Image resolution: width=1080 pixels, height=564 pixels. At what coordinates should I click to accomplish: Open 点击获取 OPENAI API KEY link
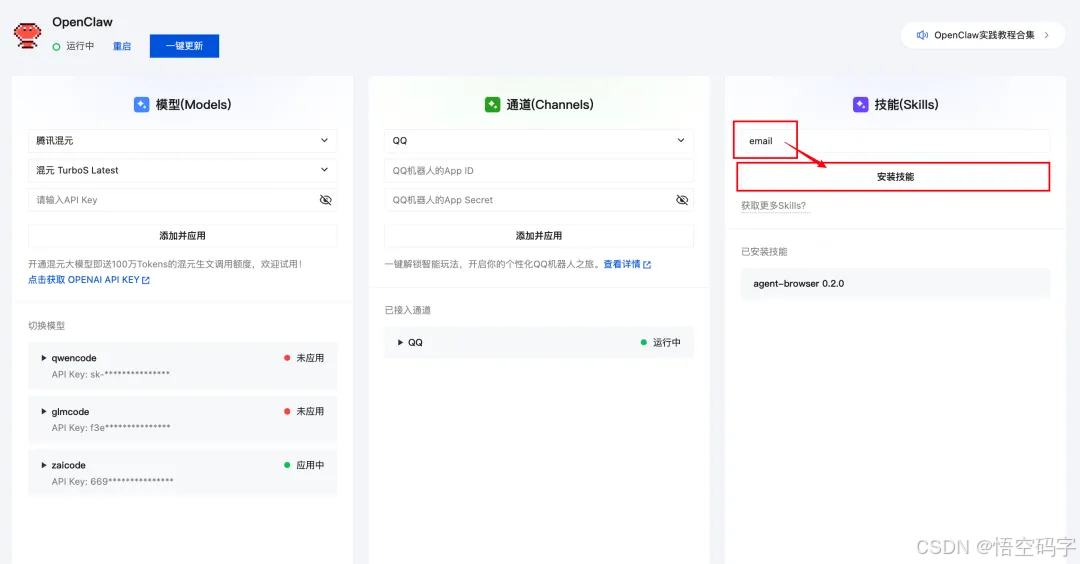(x=89, y=280)
